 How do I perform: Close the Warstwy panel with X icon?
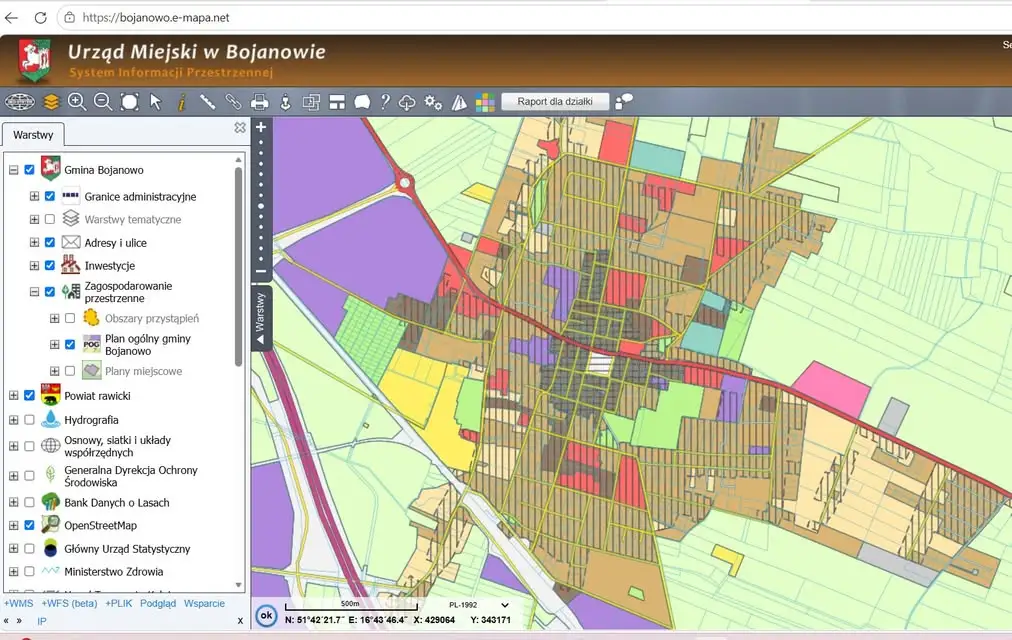pos(240,128)
